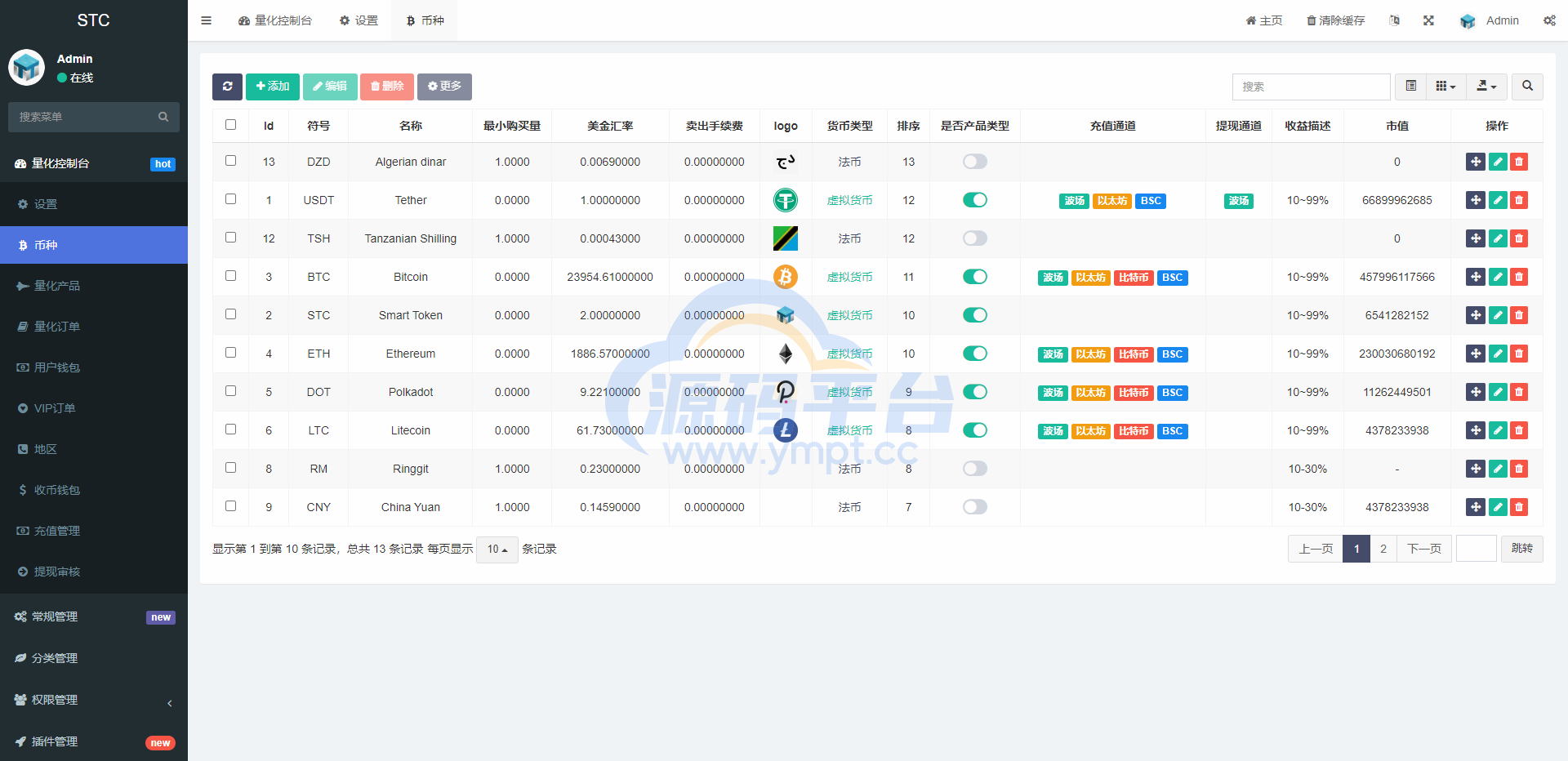This screenshot has width=1568, height=761.
Task: Click drag-sort handle for CNY row
Action: pyautogui.click(x=1475, y=507)
